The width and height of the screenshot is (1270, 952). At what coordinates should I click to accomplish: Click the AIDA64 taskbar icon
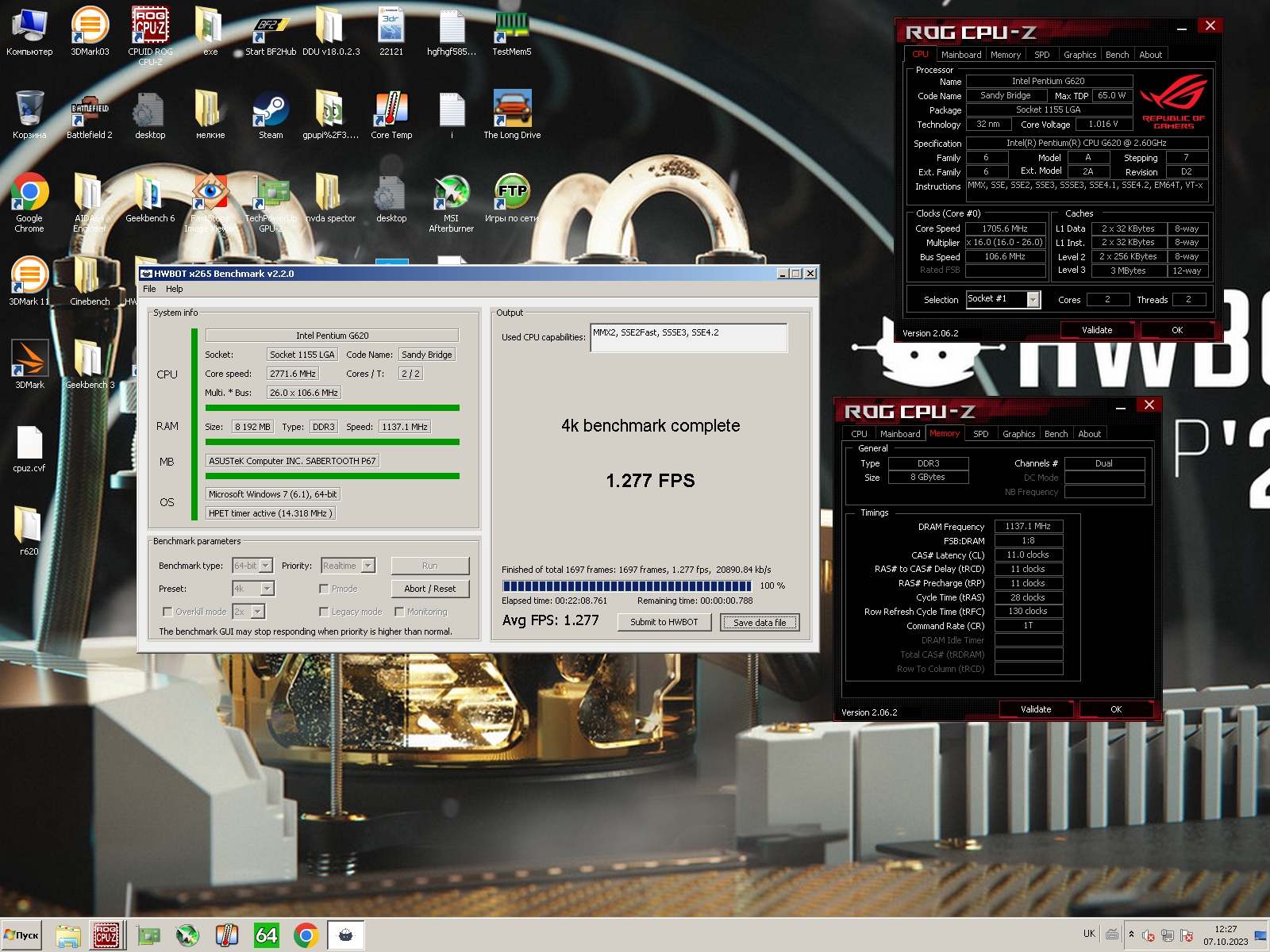267,936
